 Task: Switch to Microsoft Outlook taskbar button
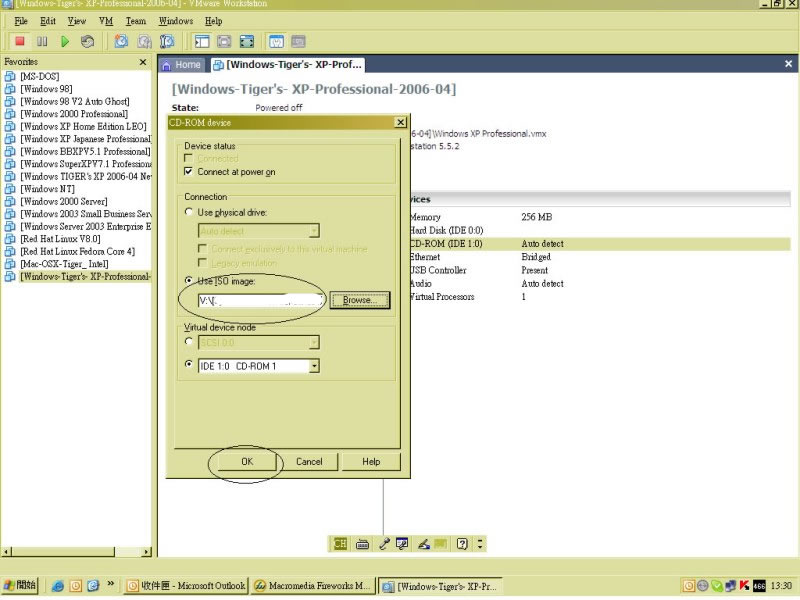tap(186, 586)
